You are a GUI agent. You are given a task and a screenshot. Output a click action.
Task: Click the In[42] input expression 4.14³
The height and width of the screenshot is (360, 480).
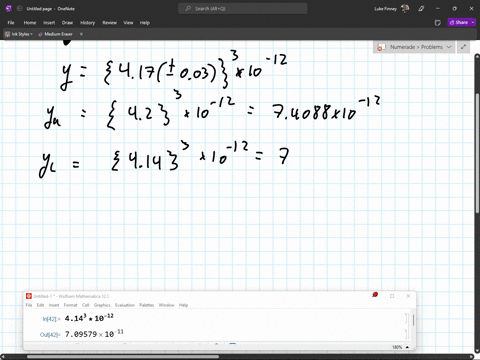89,318
